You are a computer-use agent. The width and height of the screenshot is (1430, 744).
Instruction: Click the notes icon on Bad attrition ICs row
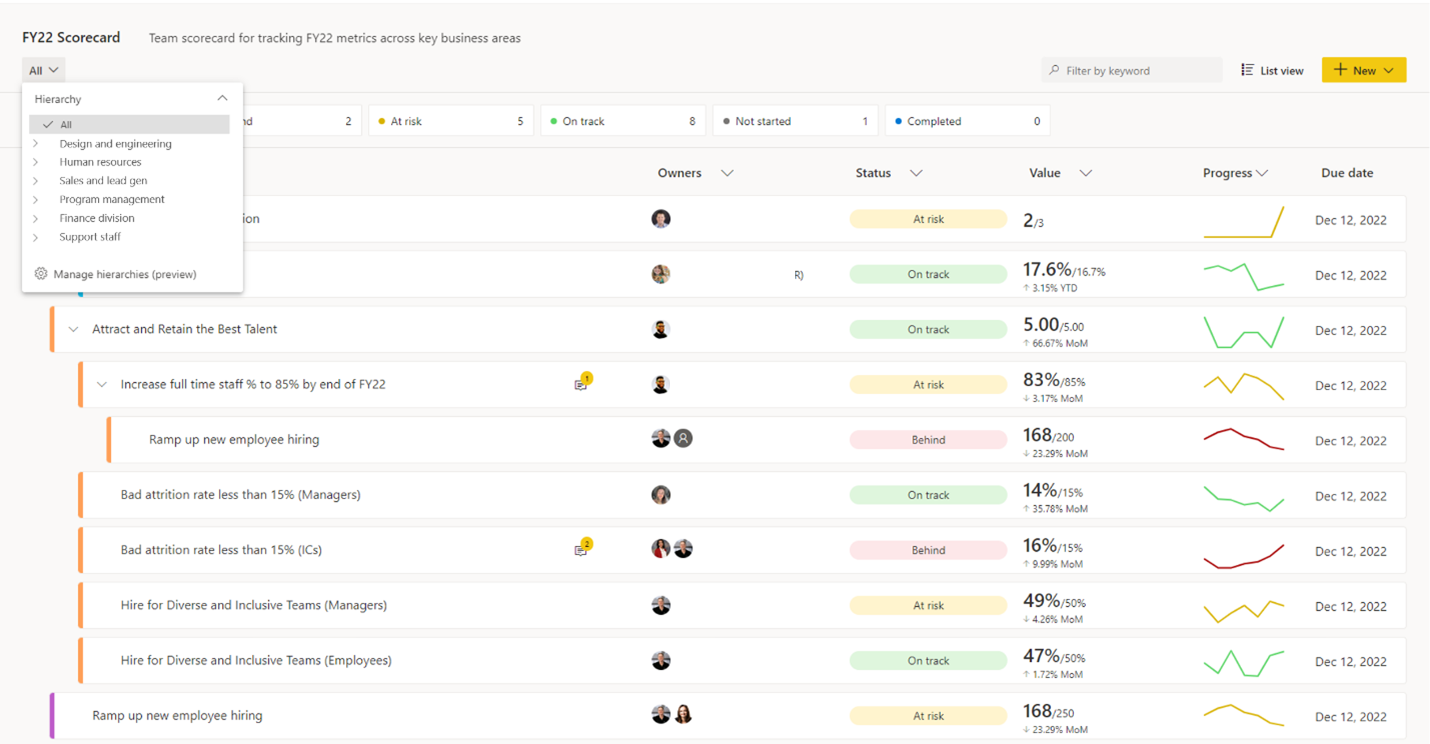(582, 549)
